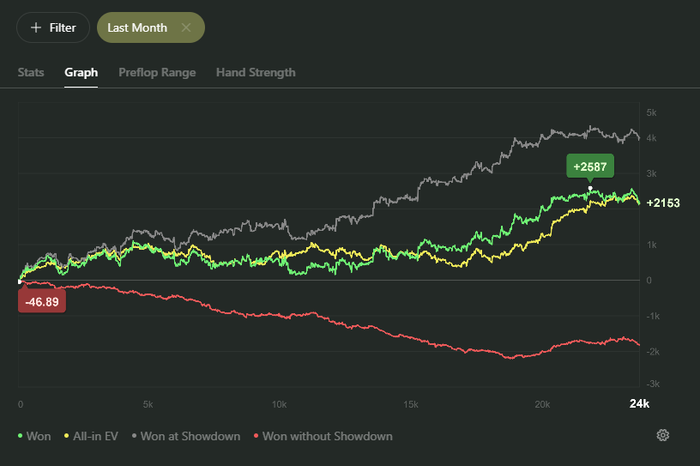Remove the Last Month filter with X
This screenshot has height=466, width=700.
(x=186, y=28)
